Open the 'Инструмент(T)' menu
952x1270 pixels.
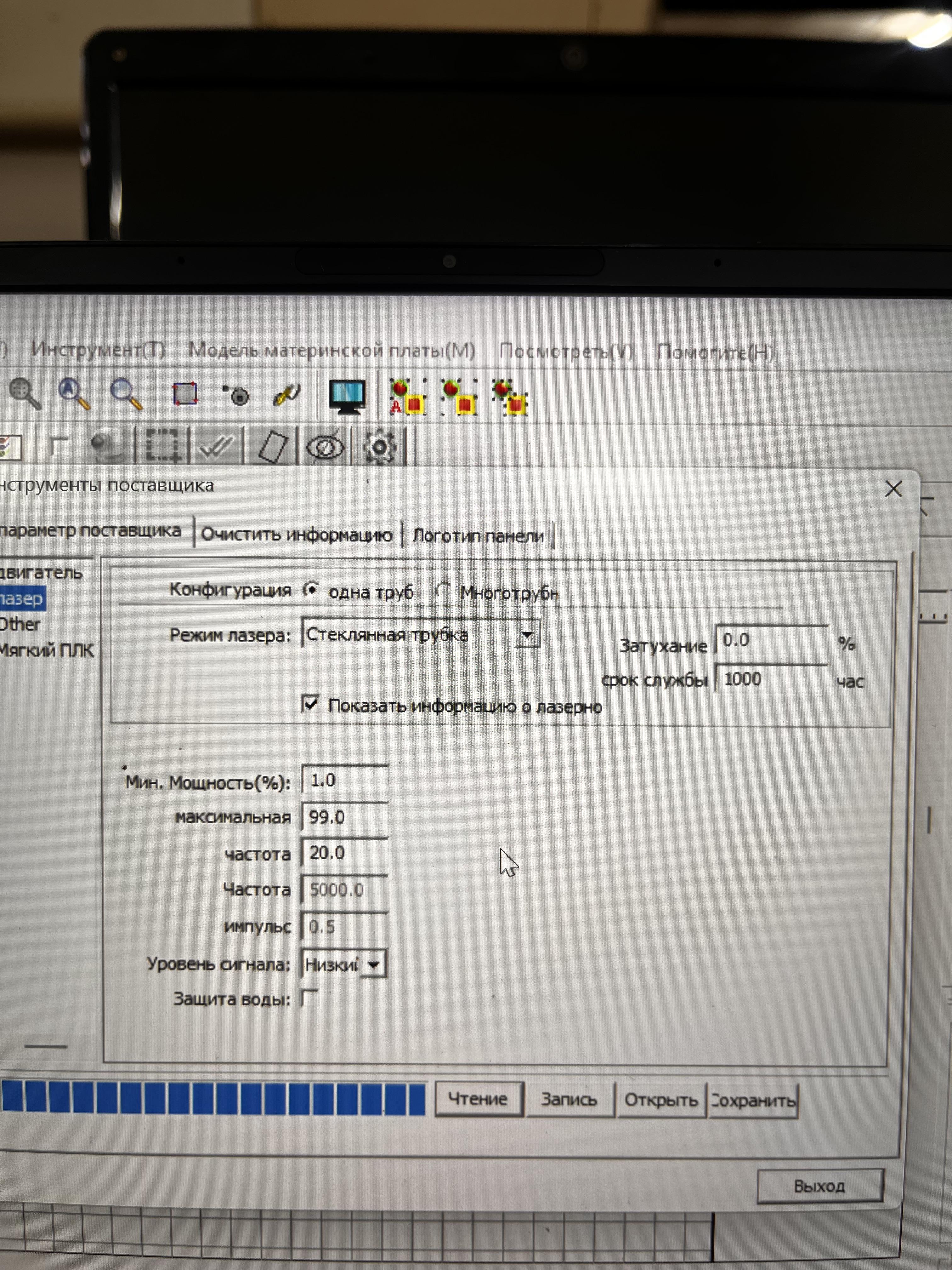pyautogui.click(x=98, y=349)
